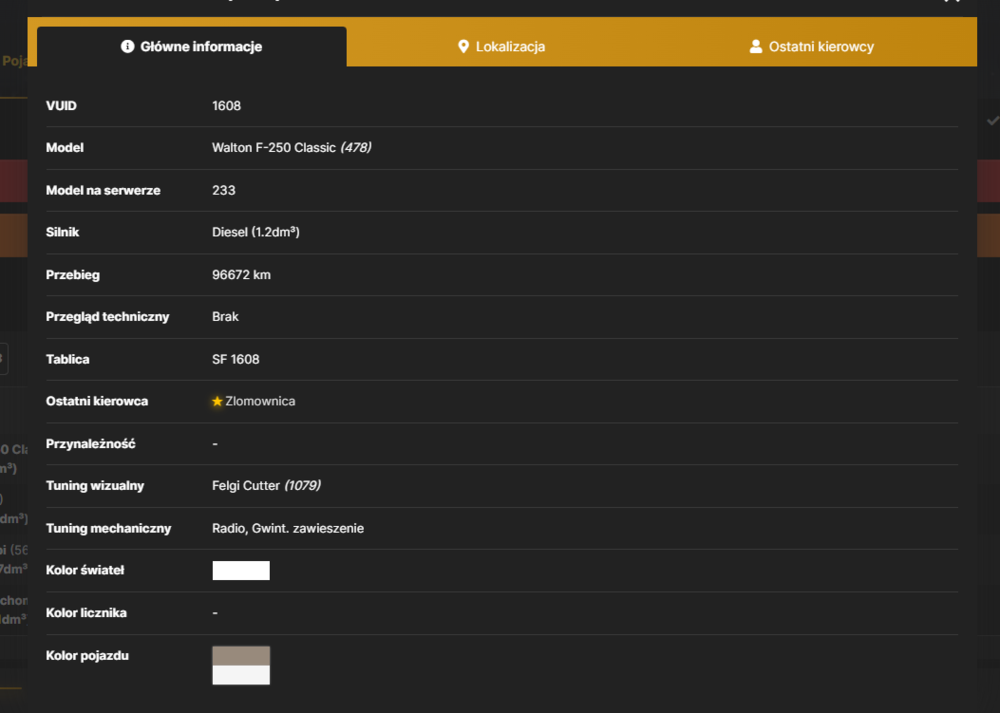Click the VUID row label
The width and height of the screenshot is (1000, 713).
click(61, 106)
